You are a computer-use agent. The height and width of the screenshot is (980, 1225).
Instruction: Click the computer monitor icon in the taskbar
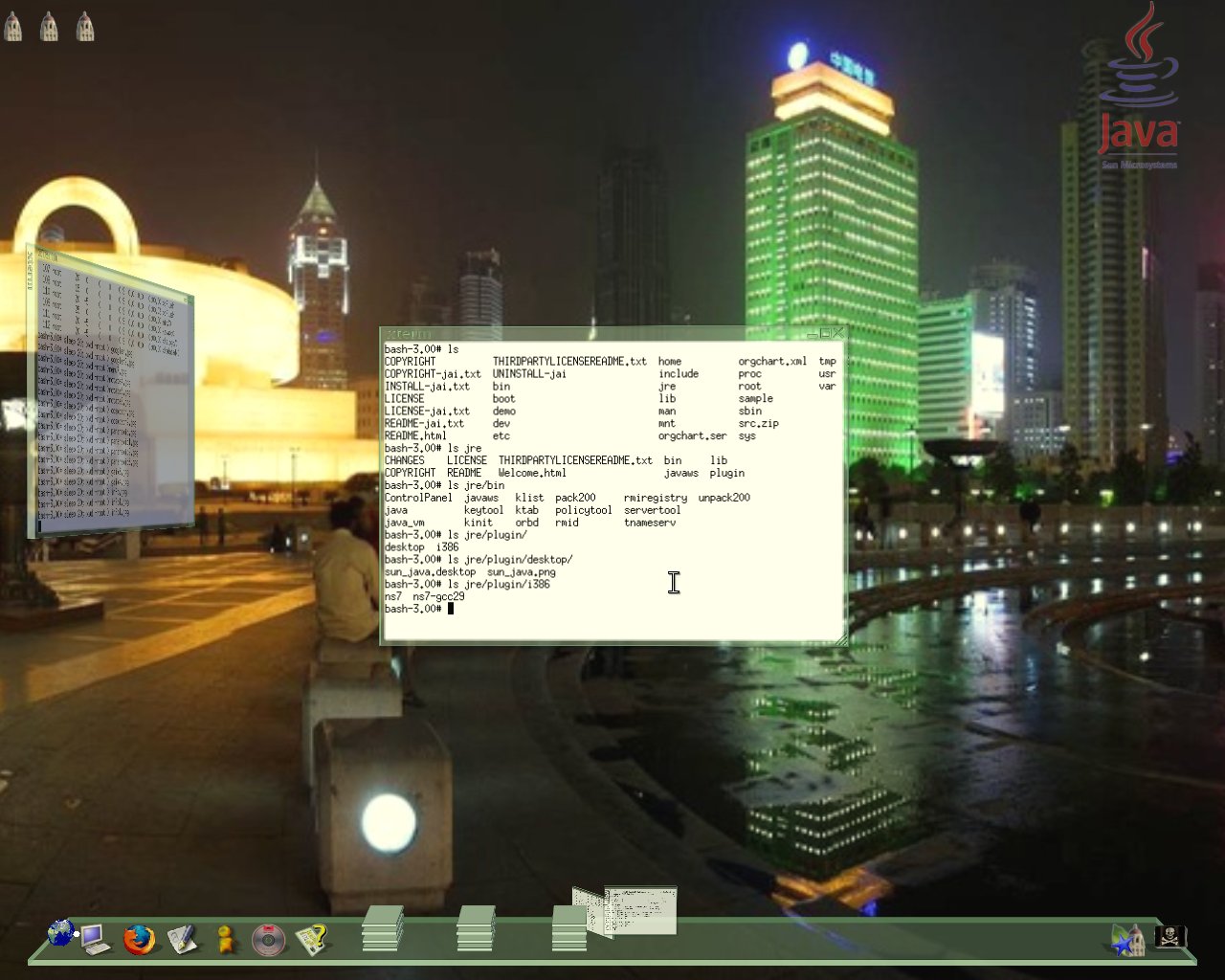tap(94, 939)
